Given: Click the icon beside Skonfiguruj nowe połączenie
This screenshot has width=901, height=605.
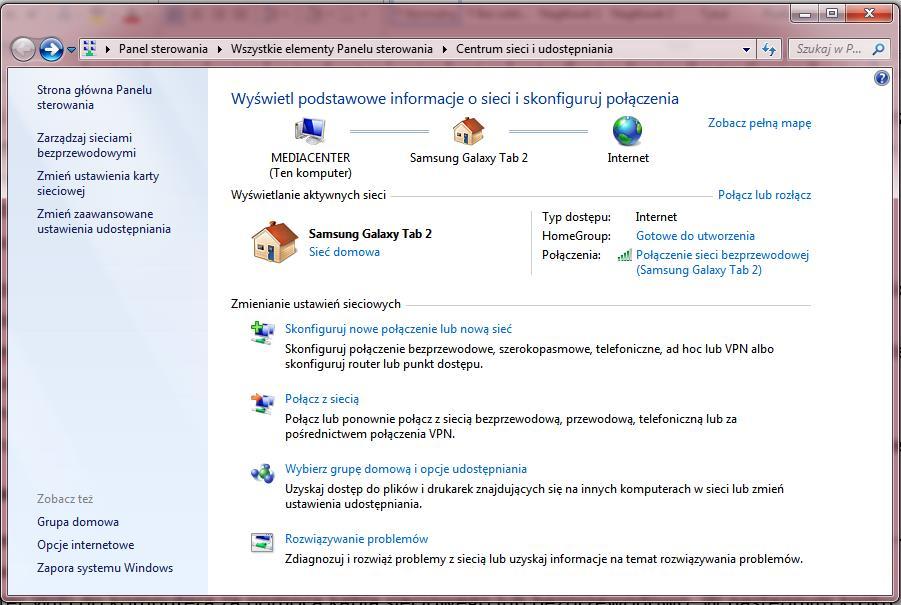Looking at the screenshot, I should tap(263, 333).
